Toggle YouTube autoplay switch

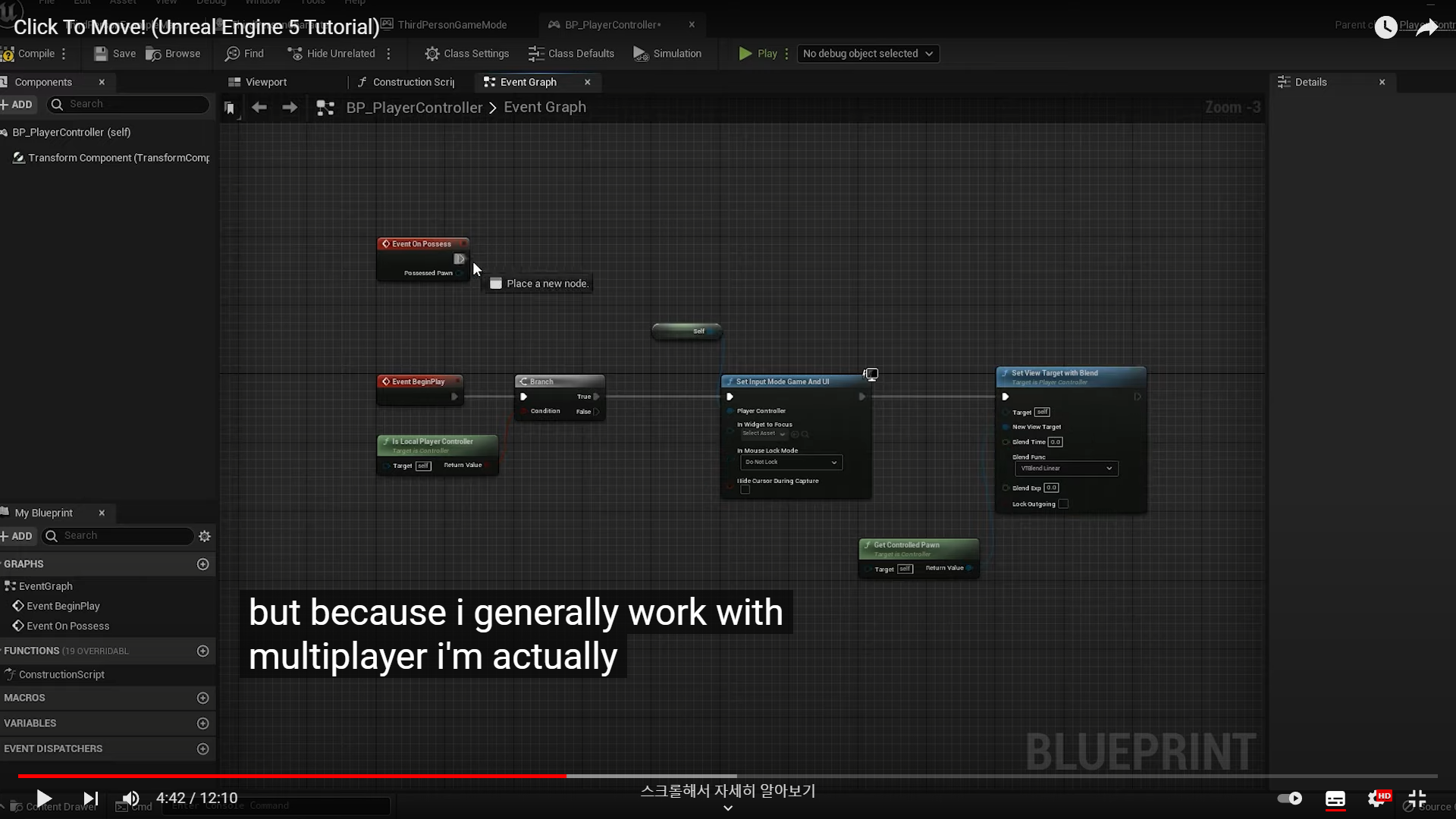(x=1289, y=799)
